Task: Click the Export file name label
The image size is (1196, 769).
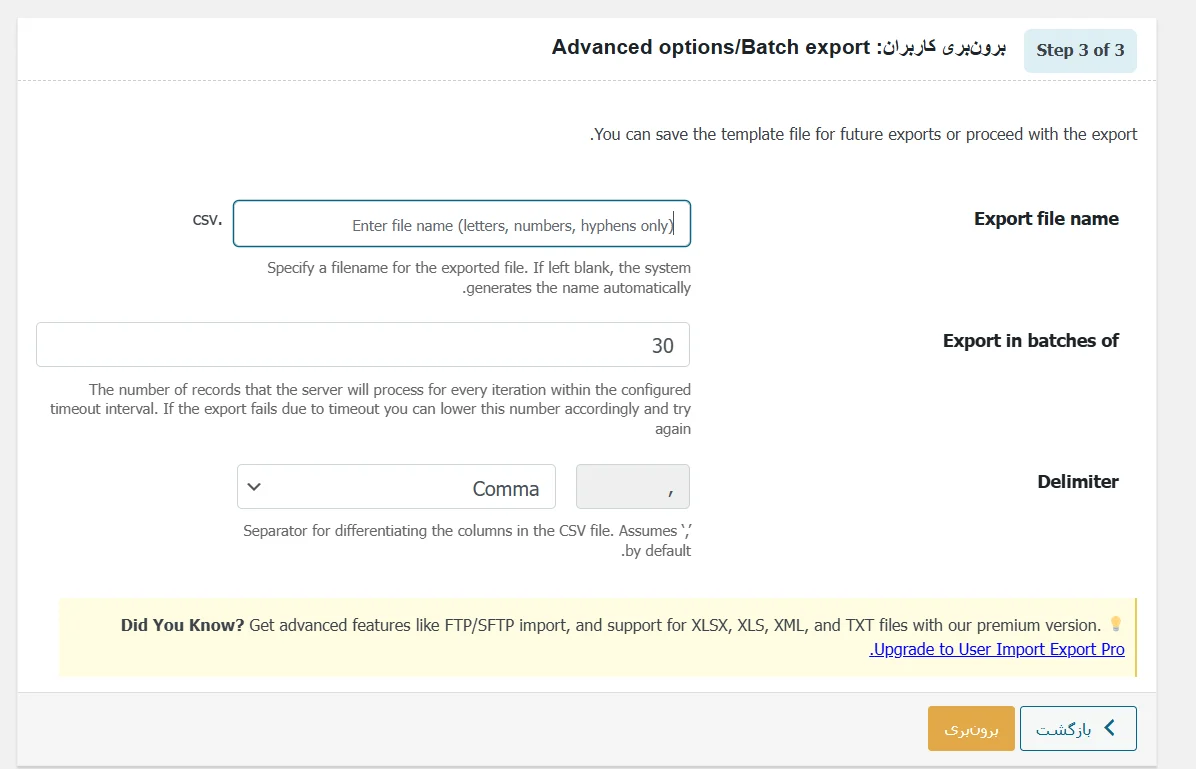Action: click(x=1046, y=219)
